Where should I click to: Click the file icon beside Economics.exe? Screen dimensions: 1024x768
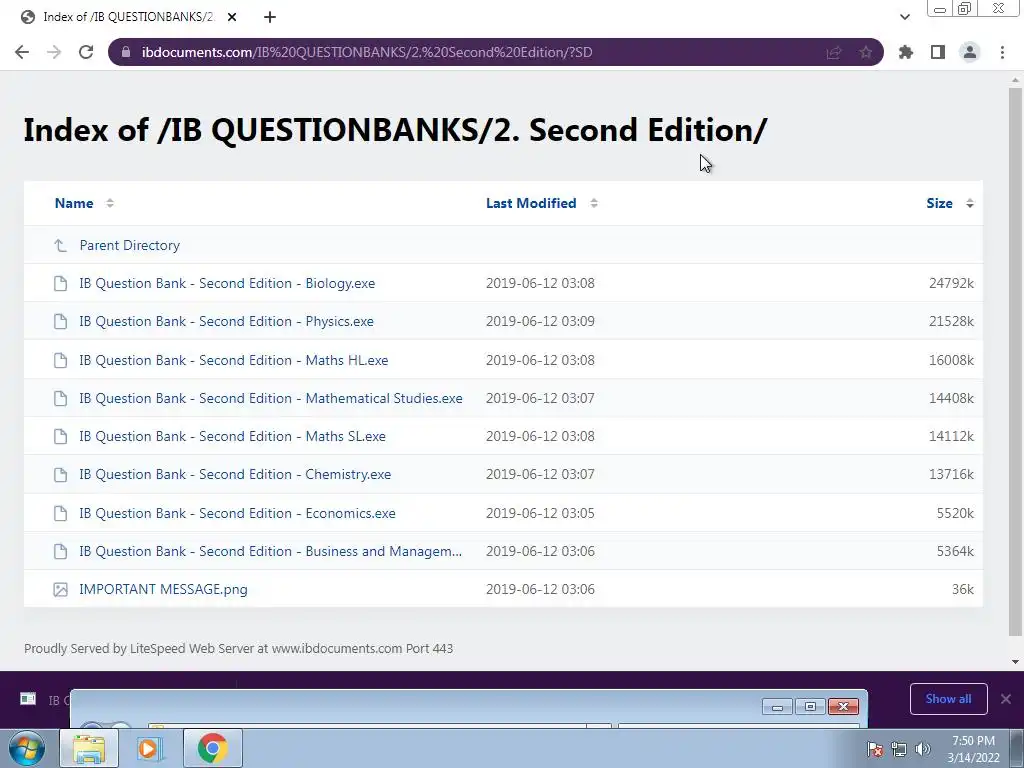click(x=60, y=513)
